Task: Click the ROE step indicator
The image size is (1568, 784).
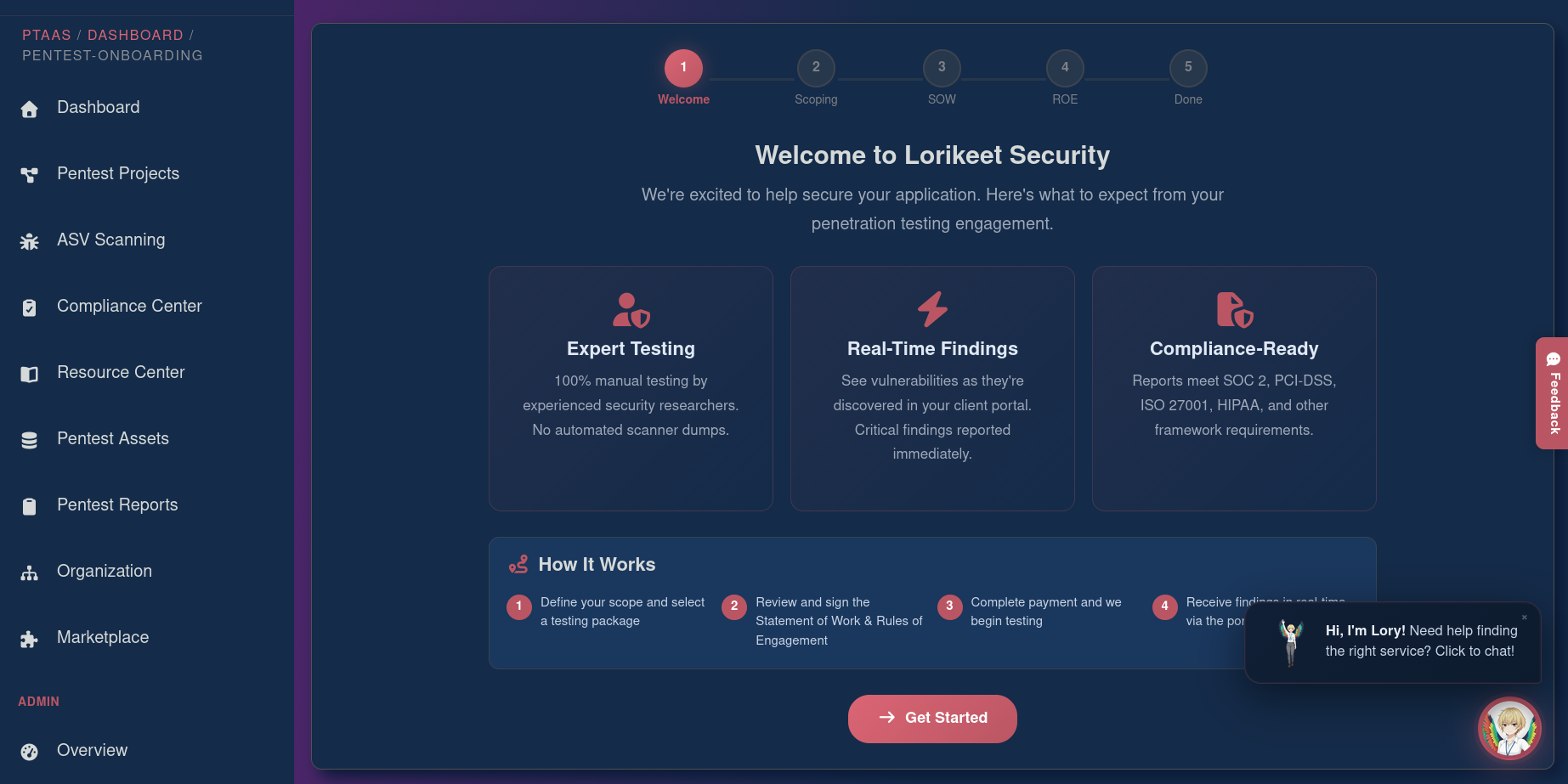Action: point(1065,68)
